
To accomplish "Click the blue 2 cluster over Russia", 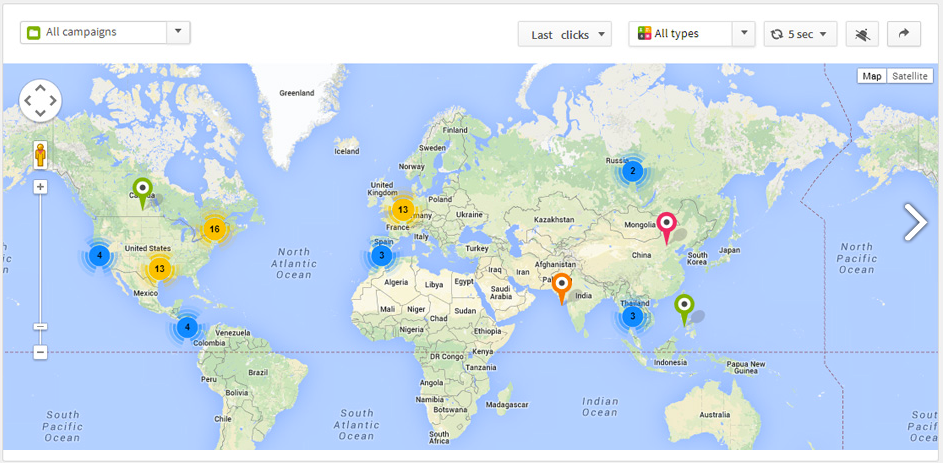I will (x=631, y=172).
